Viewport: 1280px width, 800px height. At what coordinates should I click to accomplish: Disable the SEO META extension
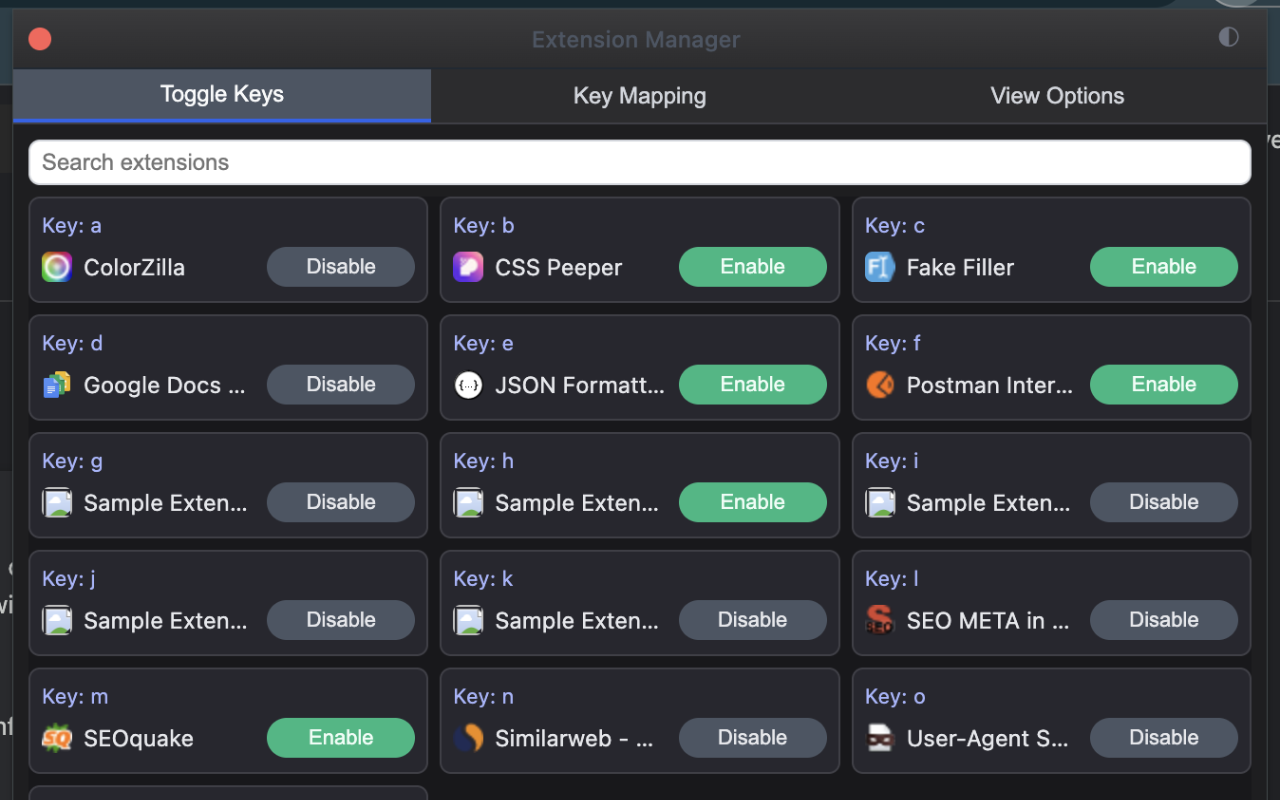(1164, 620)
